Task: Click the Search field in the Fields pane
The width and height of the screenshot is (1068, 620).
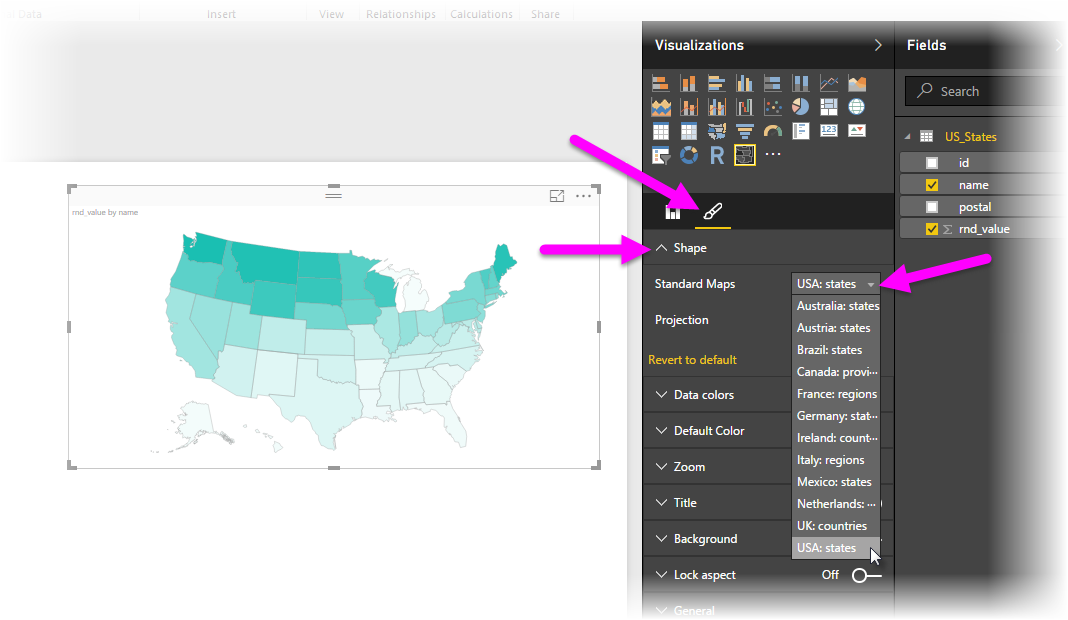Action: click(x=984, y=91)
